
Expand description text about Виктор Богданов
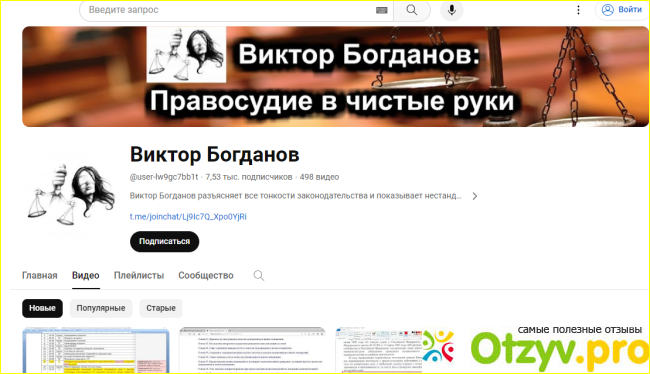click(x=296, y=196)
